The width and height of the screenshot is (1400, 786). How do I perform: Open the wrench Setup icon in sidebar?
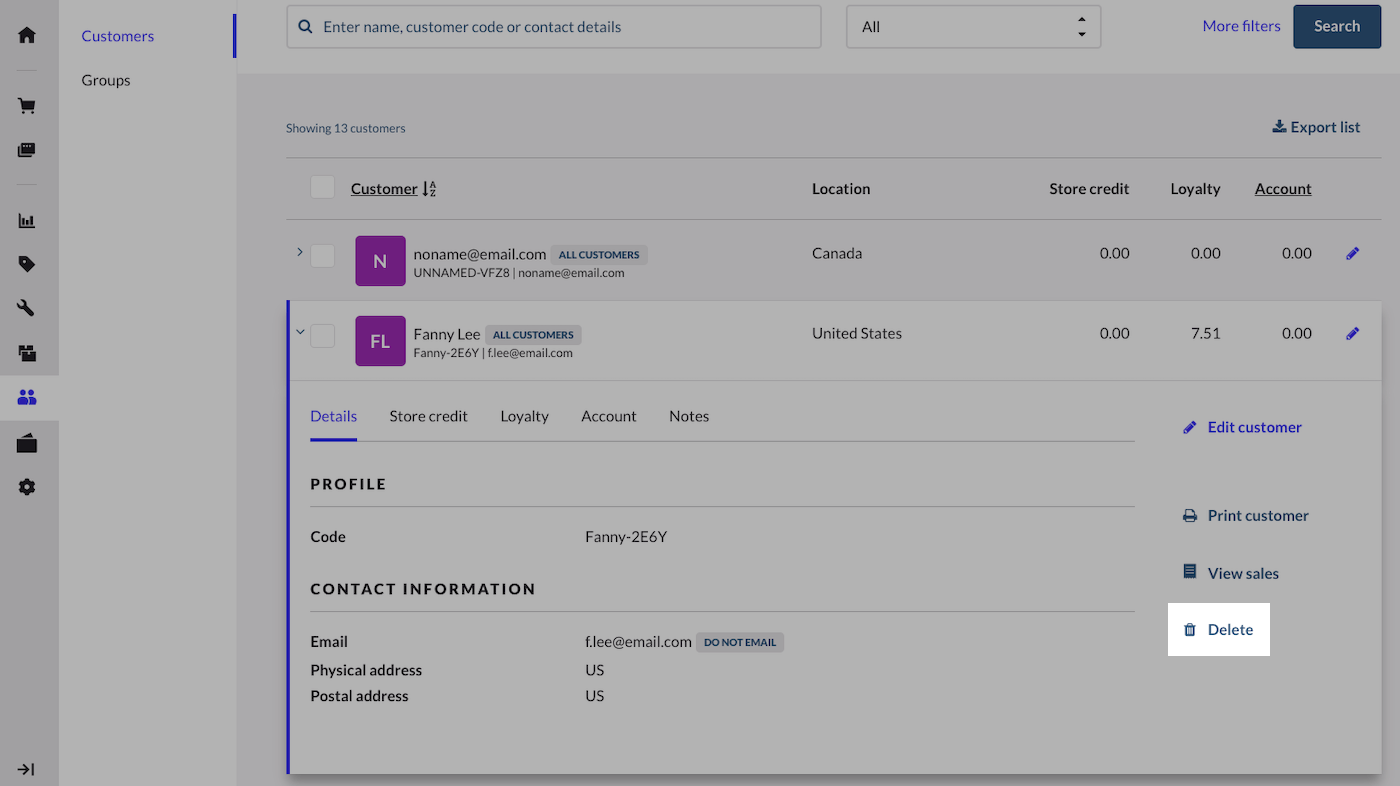point(27,308)
